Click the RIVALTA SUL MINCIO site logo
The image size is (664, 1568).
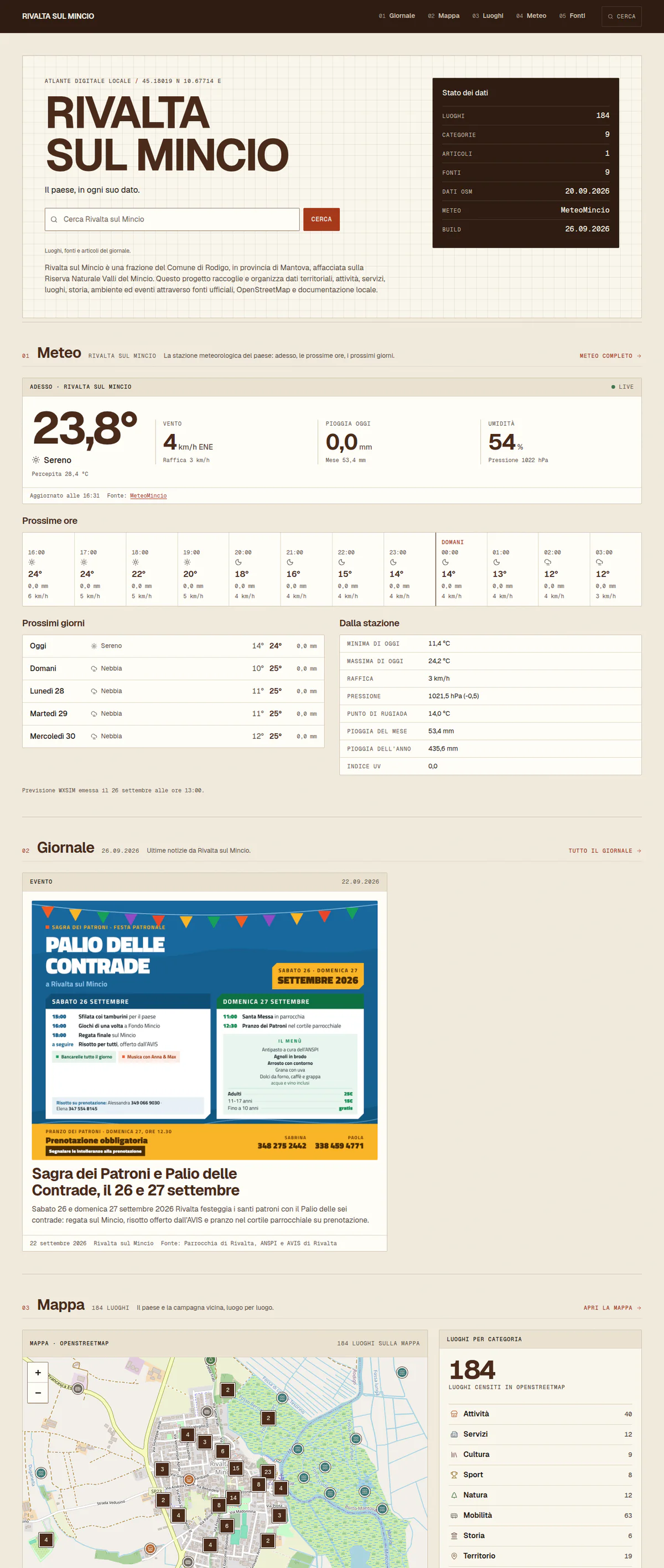tap(59, 16)
